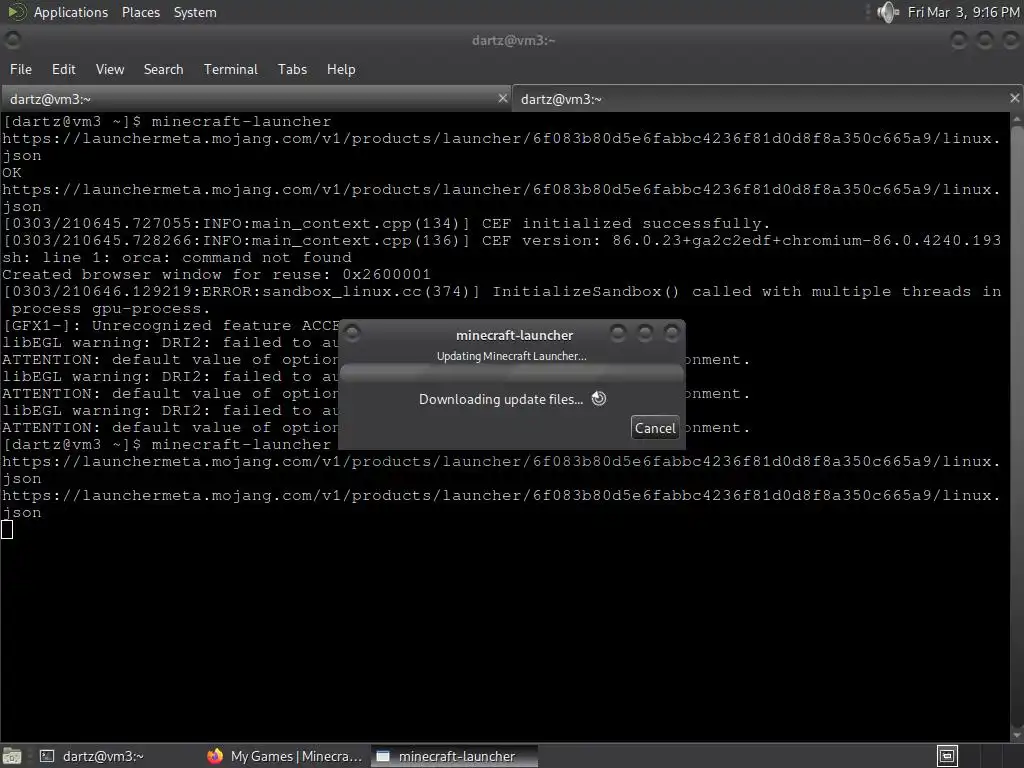
Task: Open the Terminal menu item
Action: point(231,69)
